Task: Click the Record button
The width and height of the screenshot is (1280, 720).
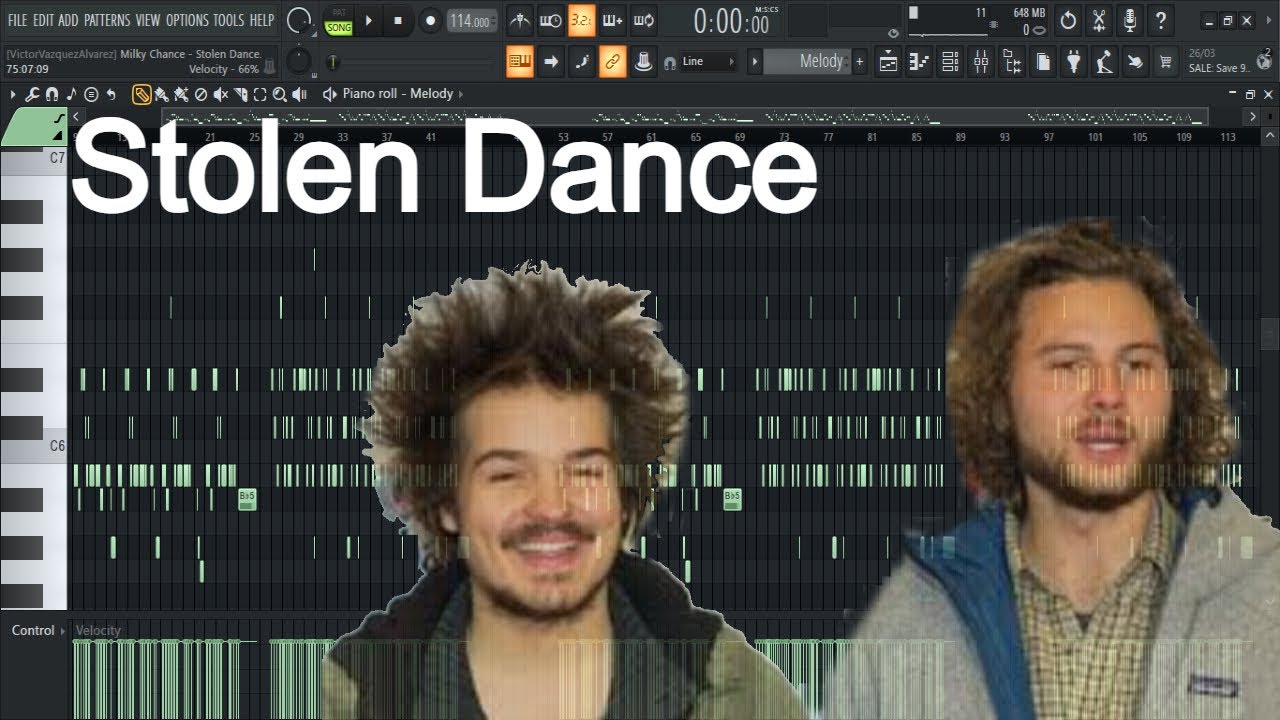Action: coord(430,20)
